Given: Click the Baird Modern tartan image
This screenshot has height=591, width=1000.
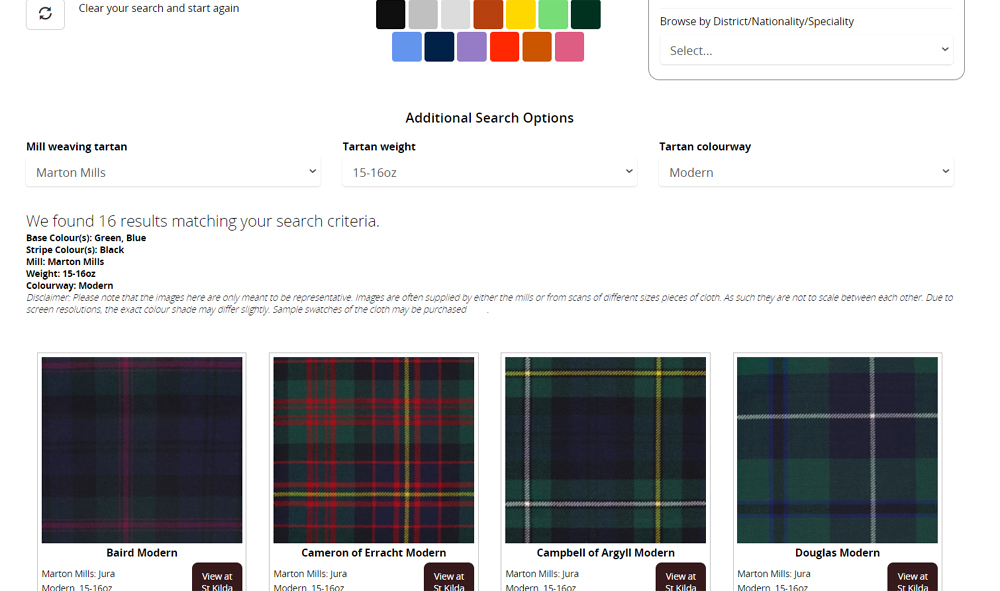Looking at the screenshot, I should [x=142, y=450].
